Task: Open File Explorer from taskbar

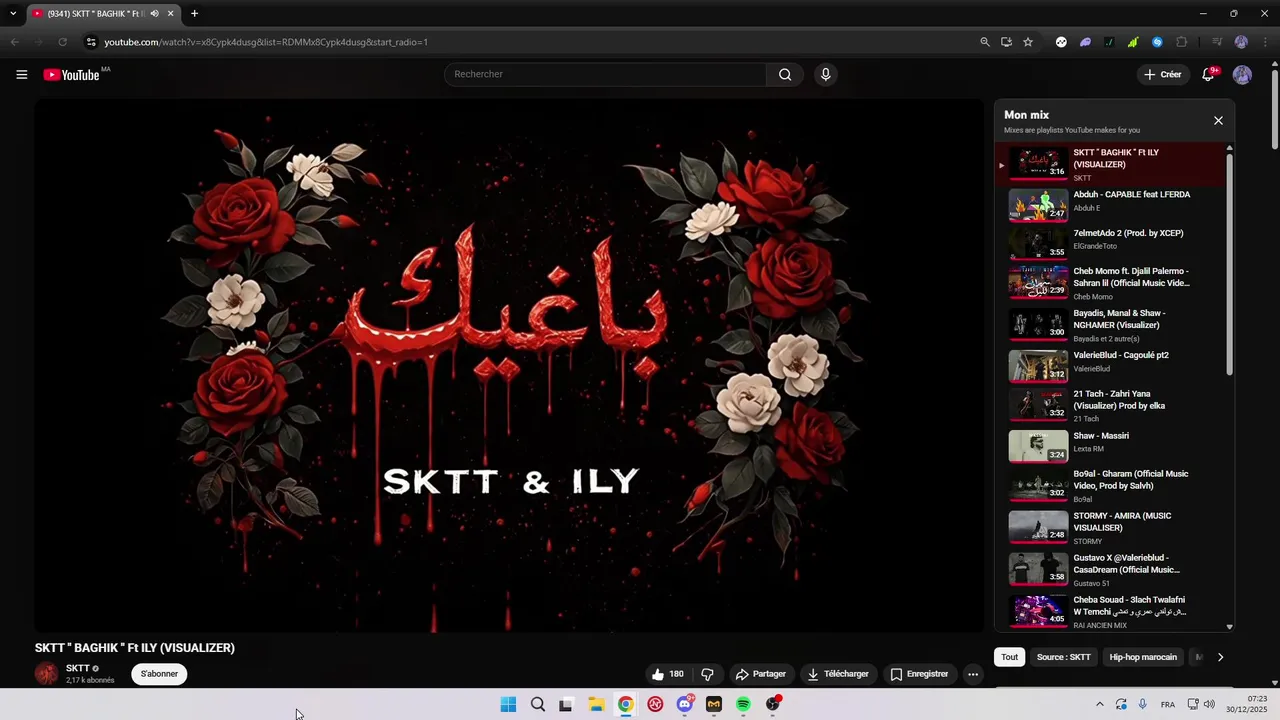Action: coord(596,704)
